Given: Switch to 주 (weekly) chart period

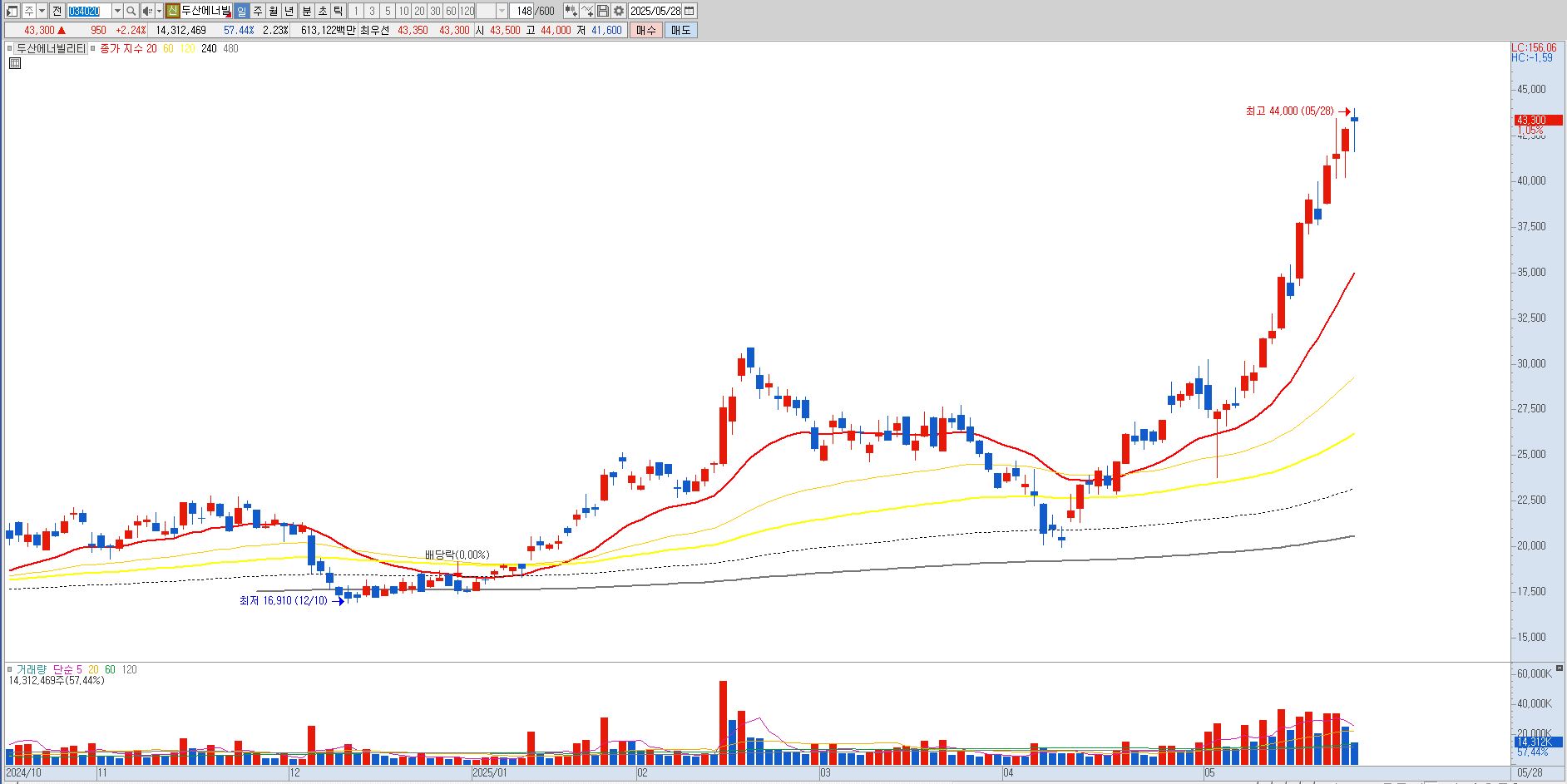Looking at the screenshot, I should coord(257,11).
